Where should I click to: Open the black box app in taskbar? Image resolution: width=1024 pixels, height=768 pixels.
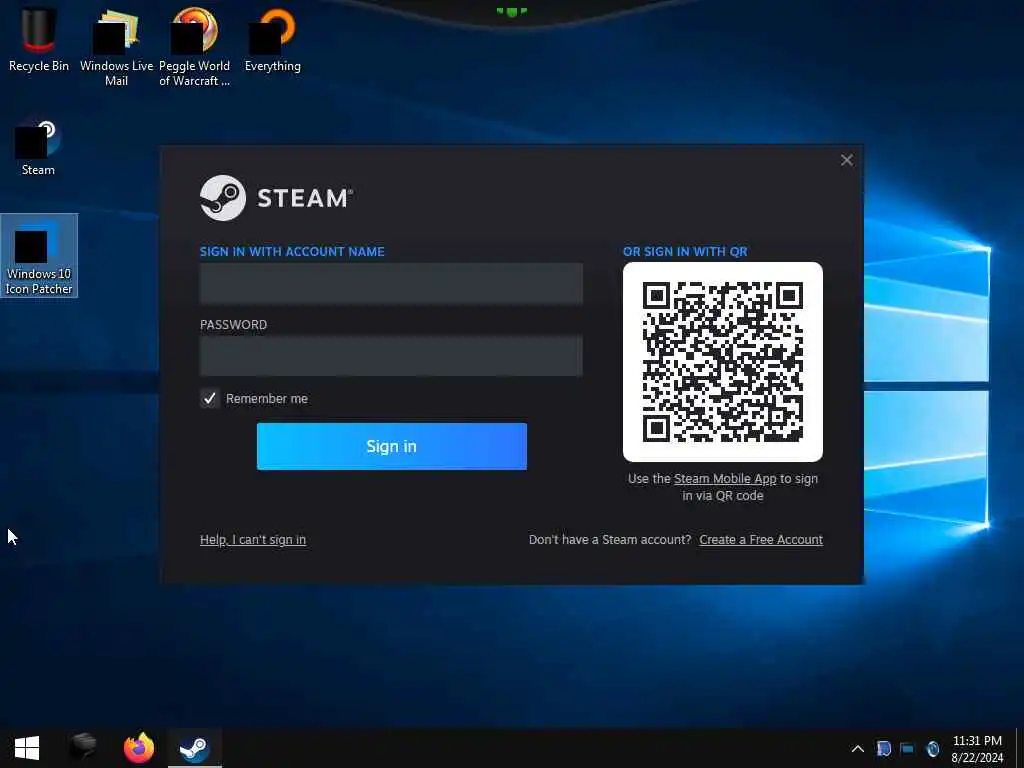pos(84,747)
